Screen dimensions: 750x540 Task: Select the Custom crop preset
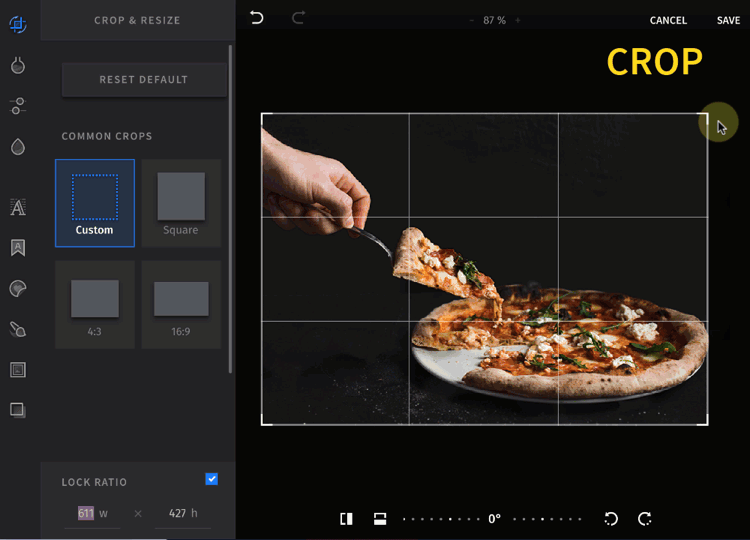pyautogui.click(x=95, y=203)
